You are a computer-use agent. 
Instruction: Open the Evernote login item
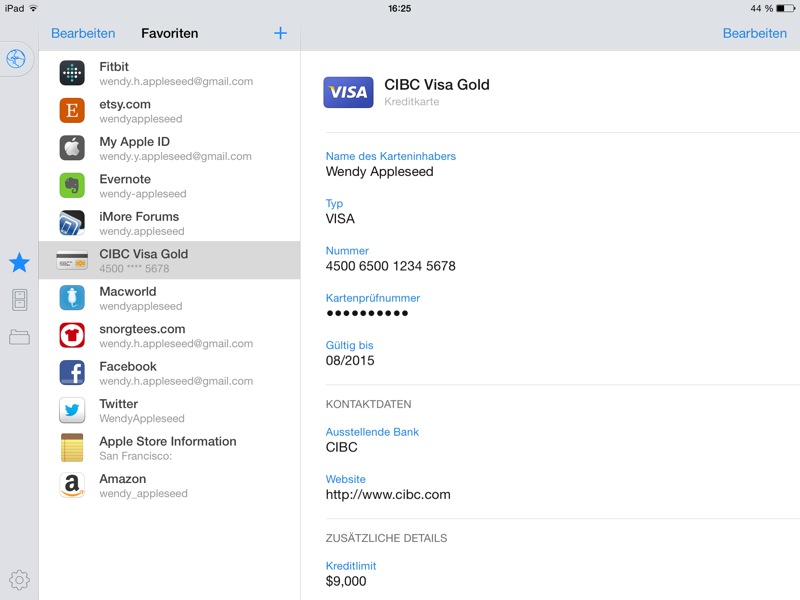pyautogui.click(x=168, y=186)
